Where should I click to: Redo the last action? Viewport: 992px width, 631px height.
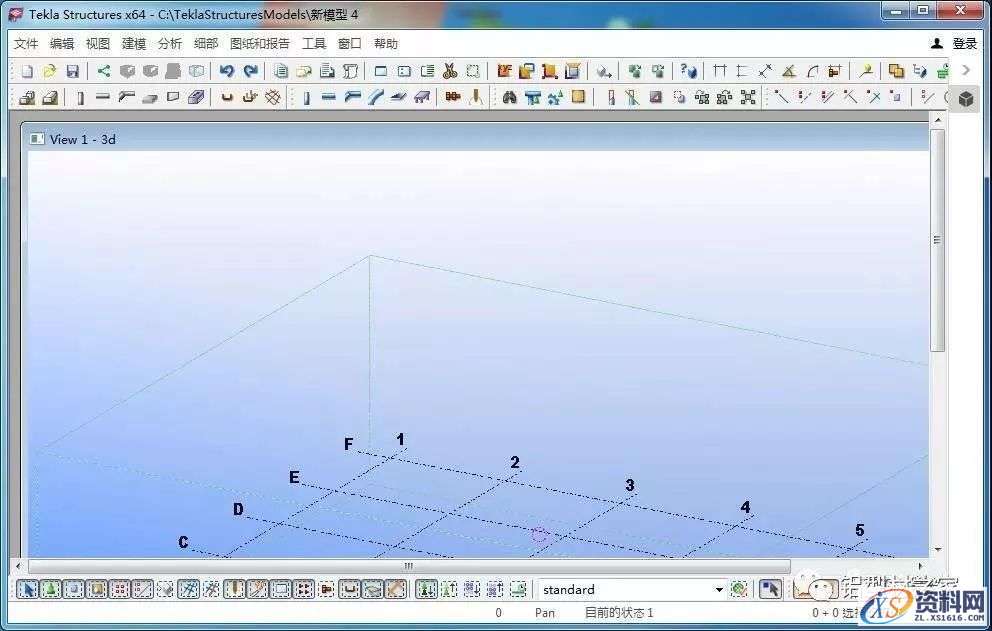tap(249, 70)
